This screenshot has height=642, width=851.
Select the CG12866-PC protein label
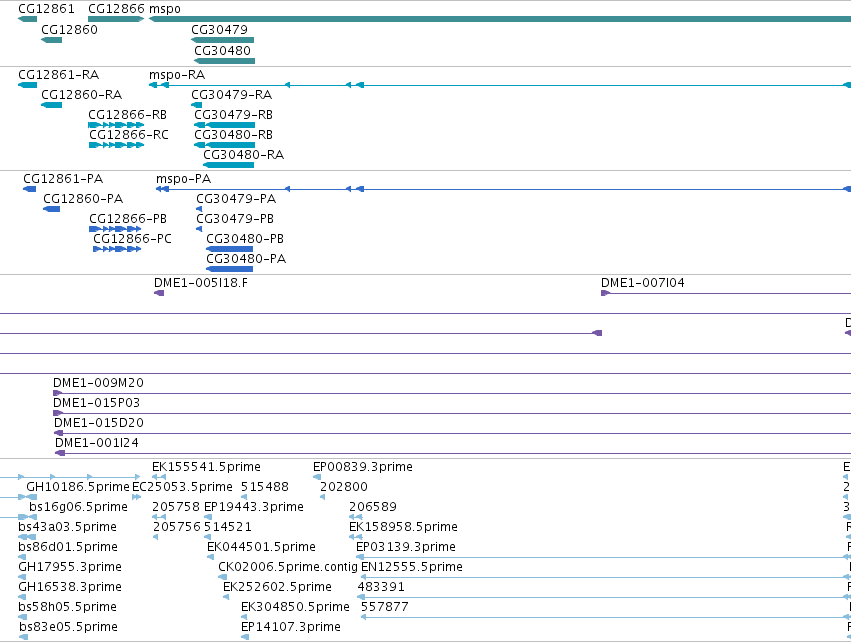132,239
